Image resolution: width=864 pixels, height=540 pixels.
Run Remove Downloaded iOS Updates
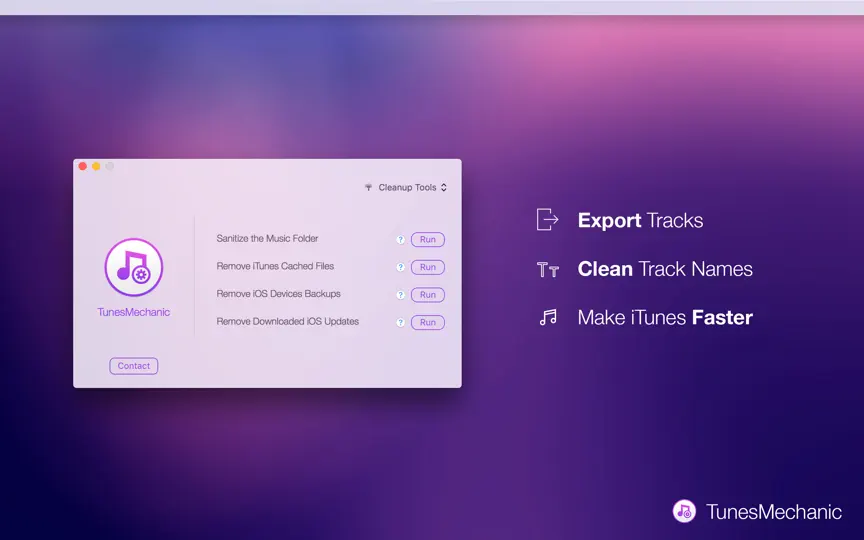pos(428,322)
